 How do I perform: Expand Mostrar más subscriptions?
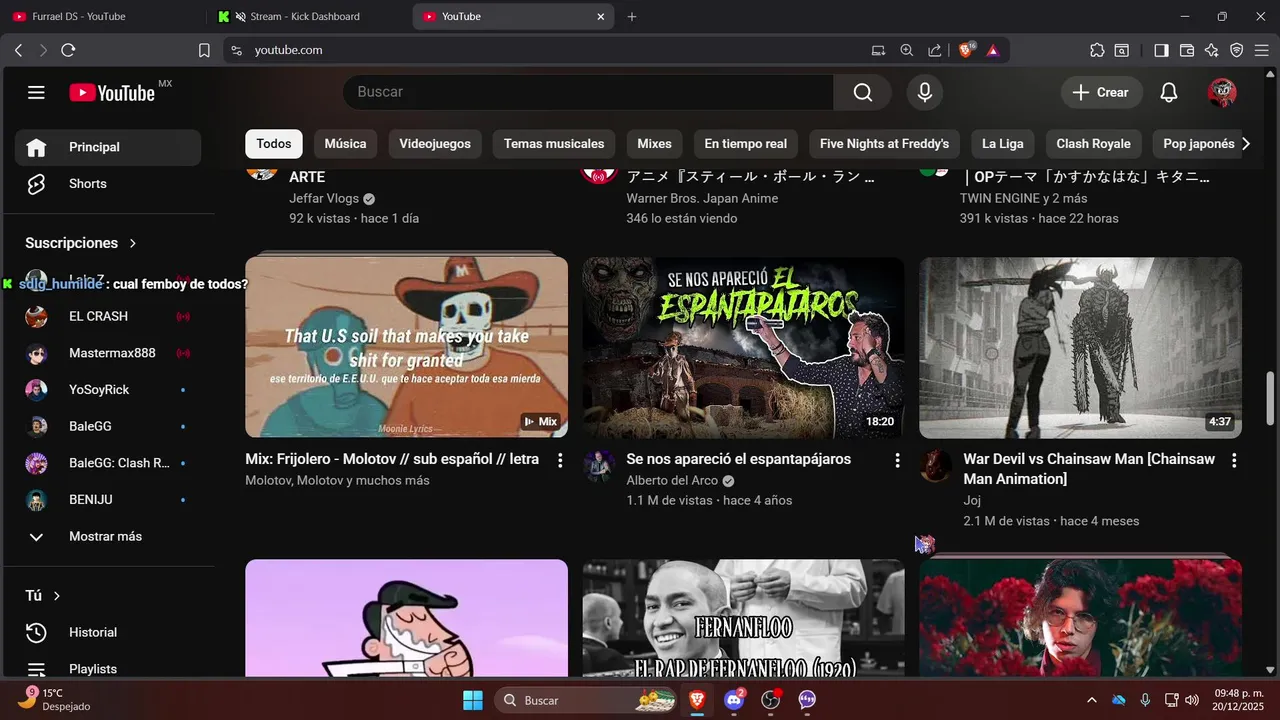click(108, 537)
